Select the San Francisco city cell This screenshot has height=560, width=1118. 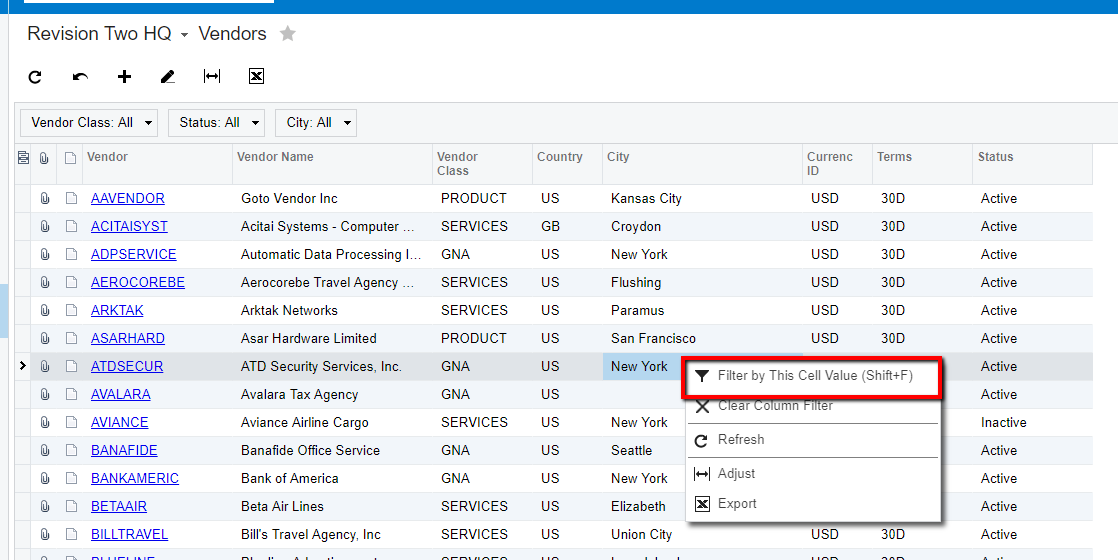click(x=703, y=338)
